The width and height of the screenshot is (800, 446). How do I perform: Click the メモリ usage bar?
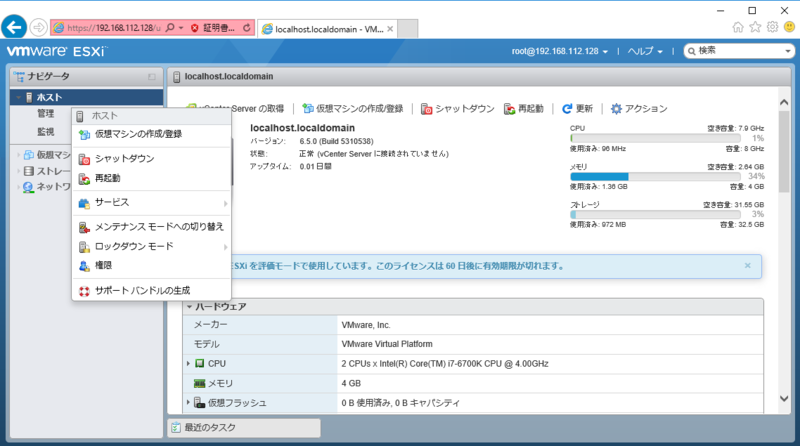(x=655, y=177)
